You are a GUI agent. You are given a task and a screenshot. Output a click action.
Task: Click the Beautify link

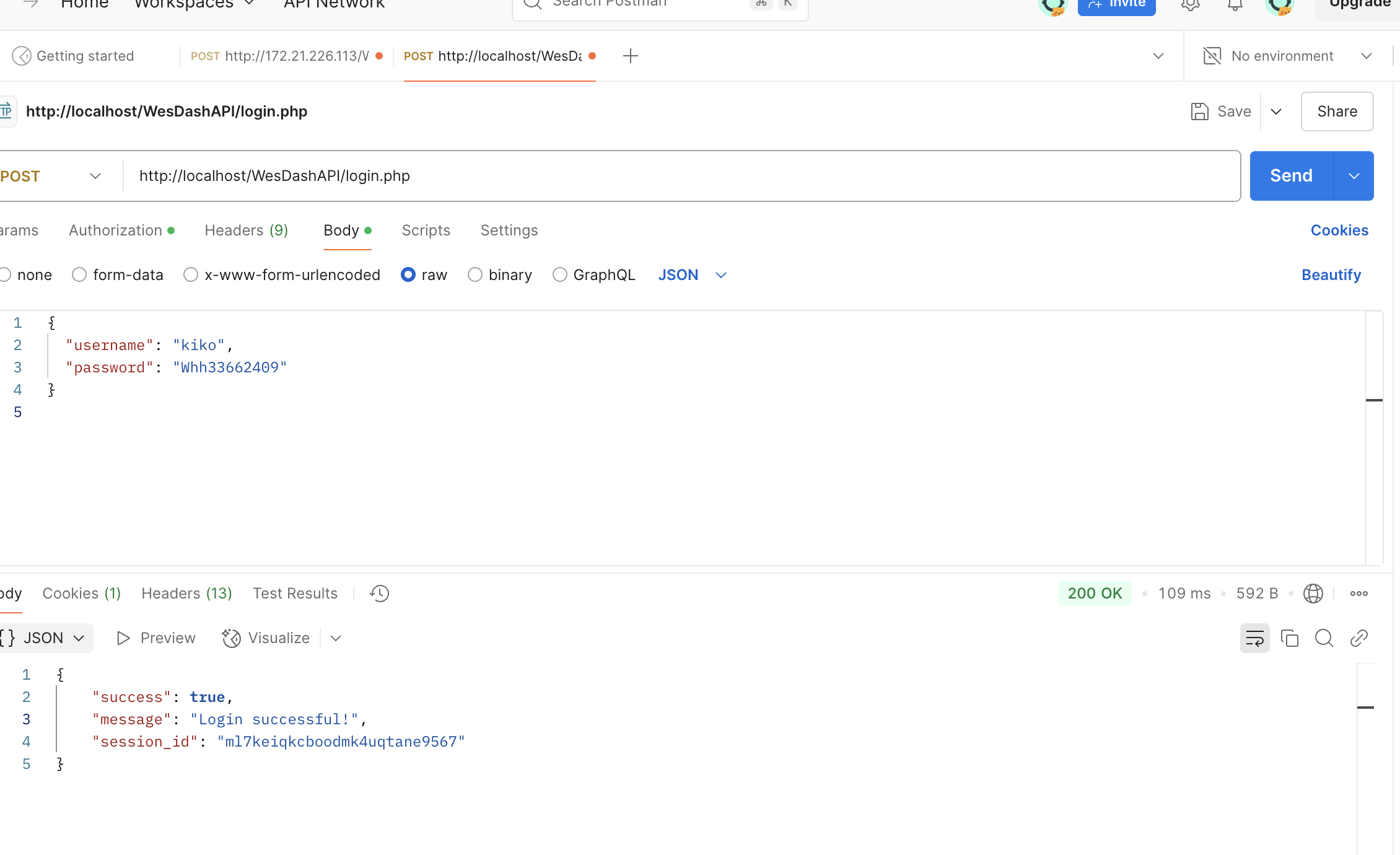pyautogui.click(x=1331, y=274)
